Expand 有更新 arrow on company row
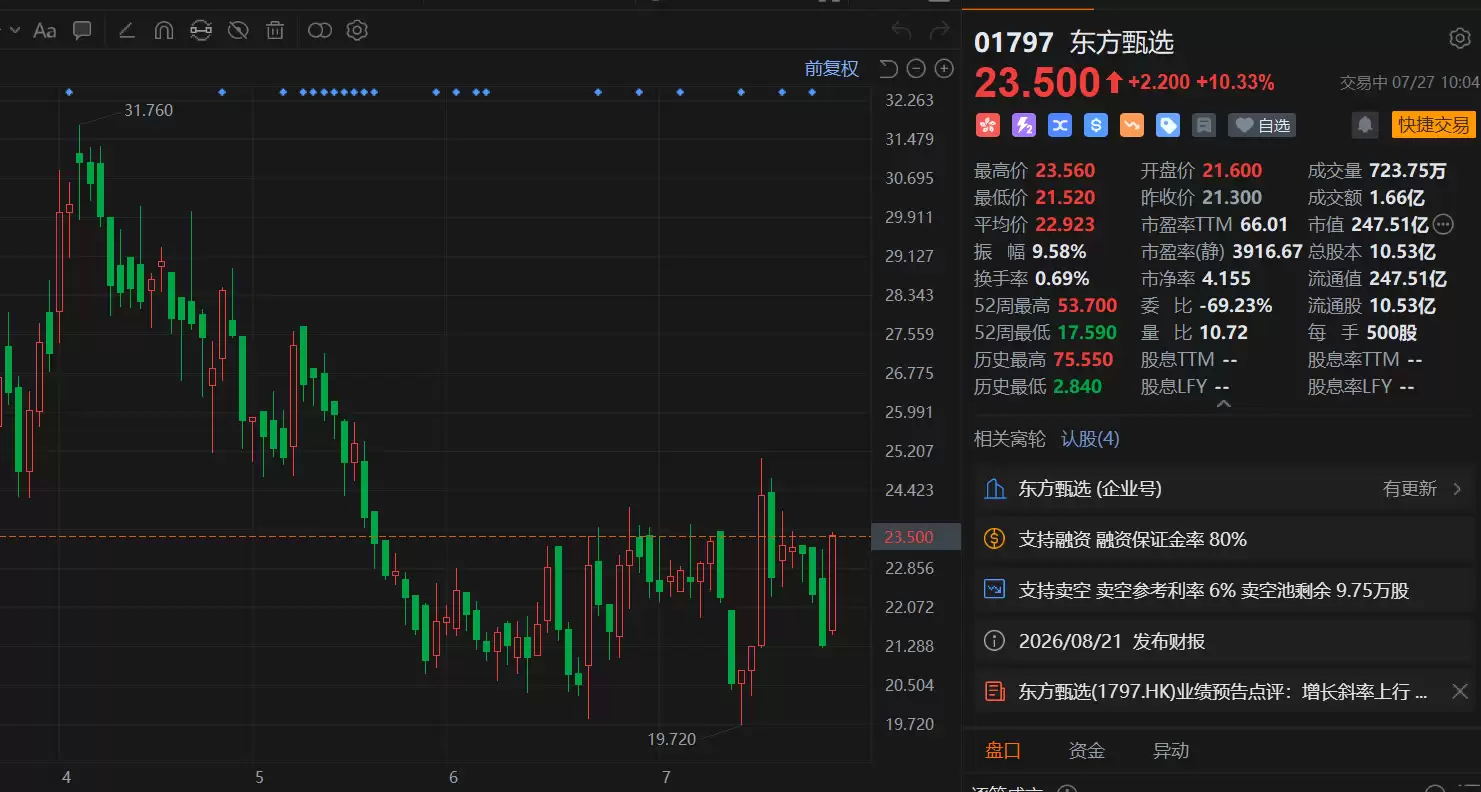The height and width of the screenshot is (792, 1481). click(x=1456, y=489)
